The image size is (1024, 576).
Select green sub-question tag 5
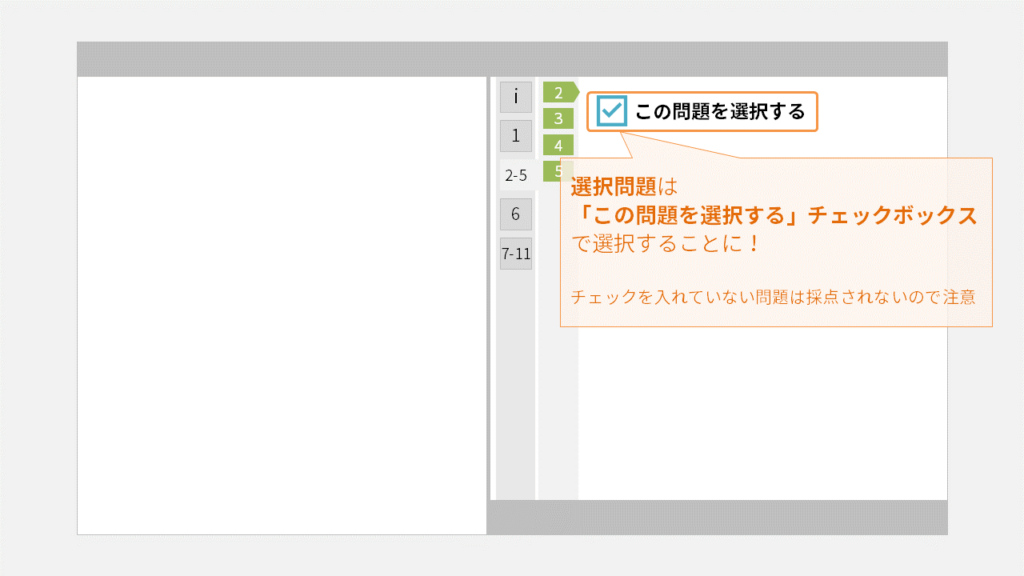click(x=553, y=170)
